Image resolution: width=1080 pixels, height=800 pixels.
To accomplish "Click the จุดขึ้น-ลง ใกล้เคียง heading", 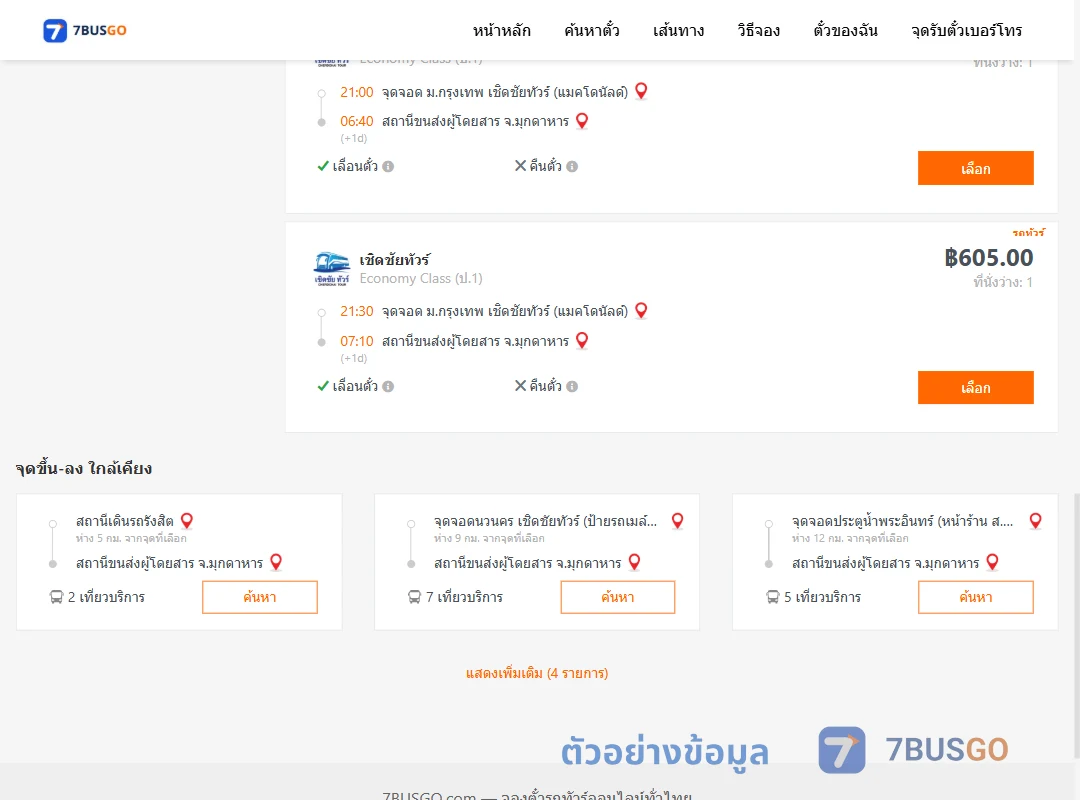I will pos(83,469).
